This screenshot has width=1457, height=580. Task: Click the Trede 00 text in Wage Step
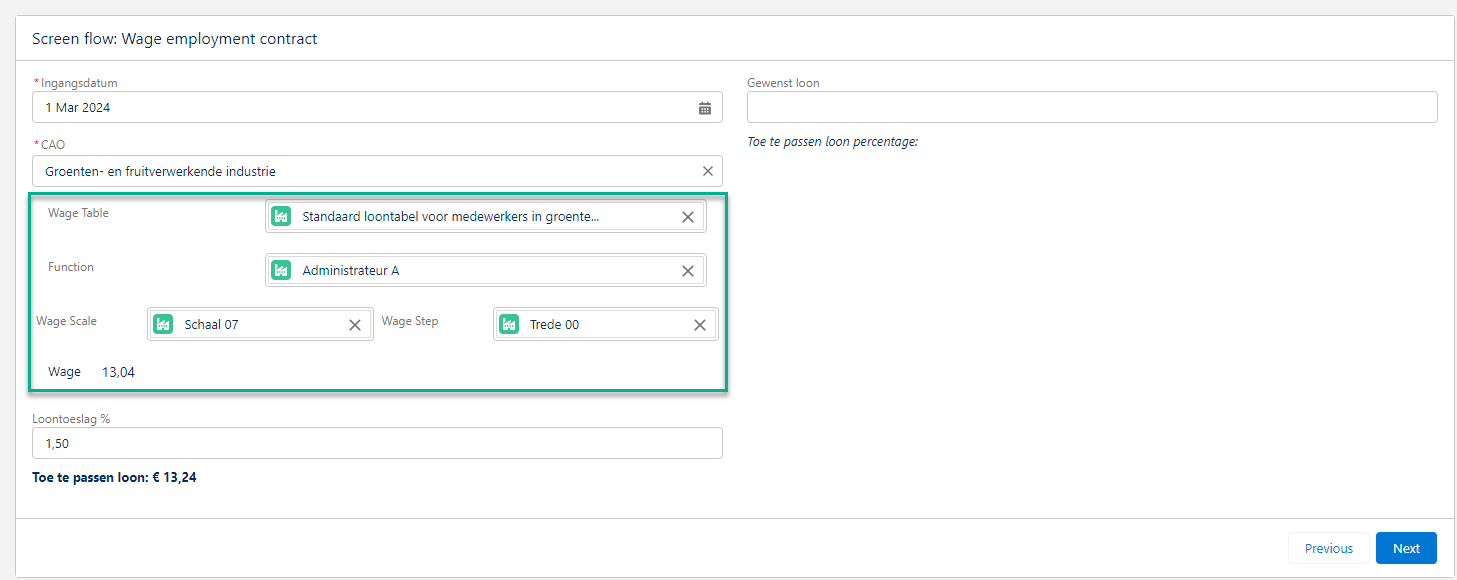pos(554,325)
